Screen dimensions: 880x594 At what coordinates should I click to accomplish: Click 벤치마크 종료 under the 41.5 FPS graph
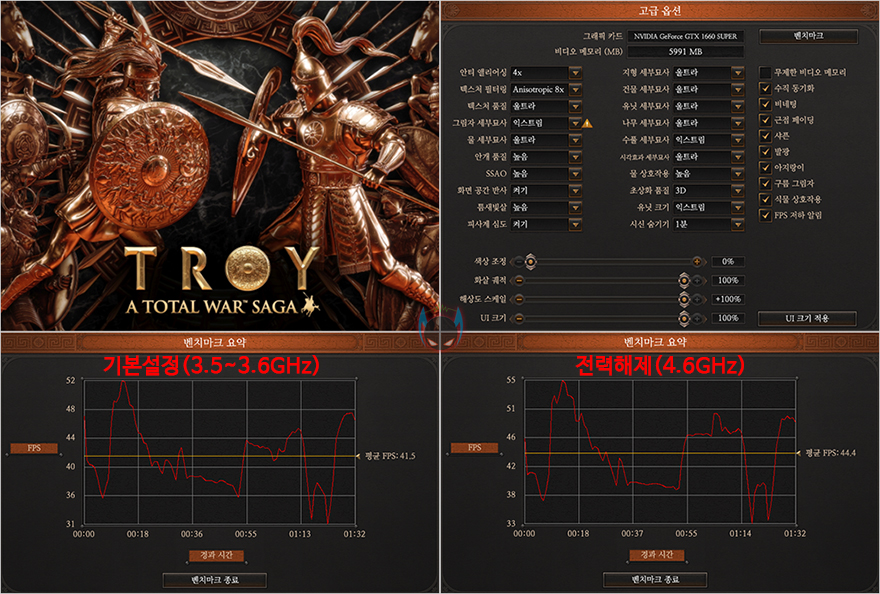(x=214, y=579)
